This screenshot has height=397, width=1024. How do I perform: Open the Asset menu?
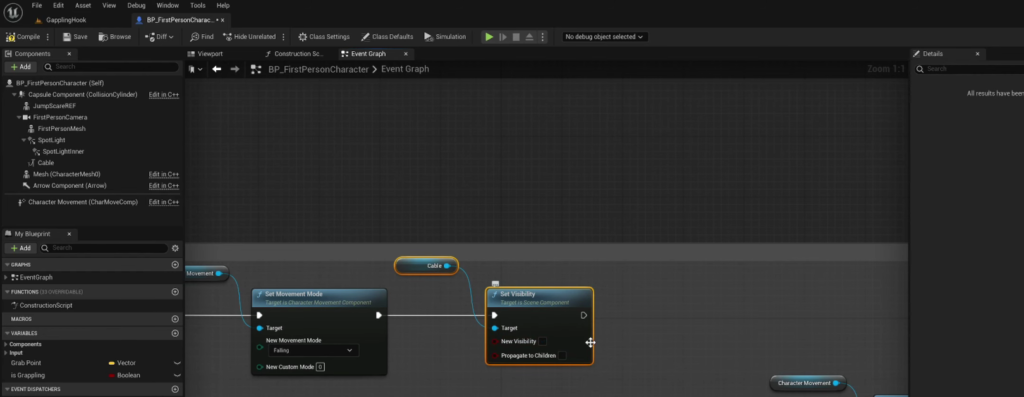click(x=83, y=5)
